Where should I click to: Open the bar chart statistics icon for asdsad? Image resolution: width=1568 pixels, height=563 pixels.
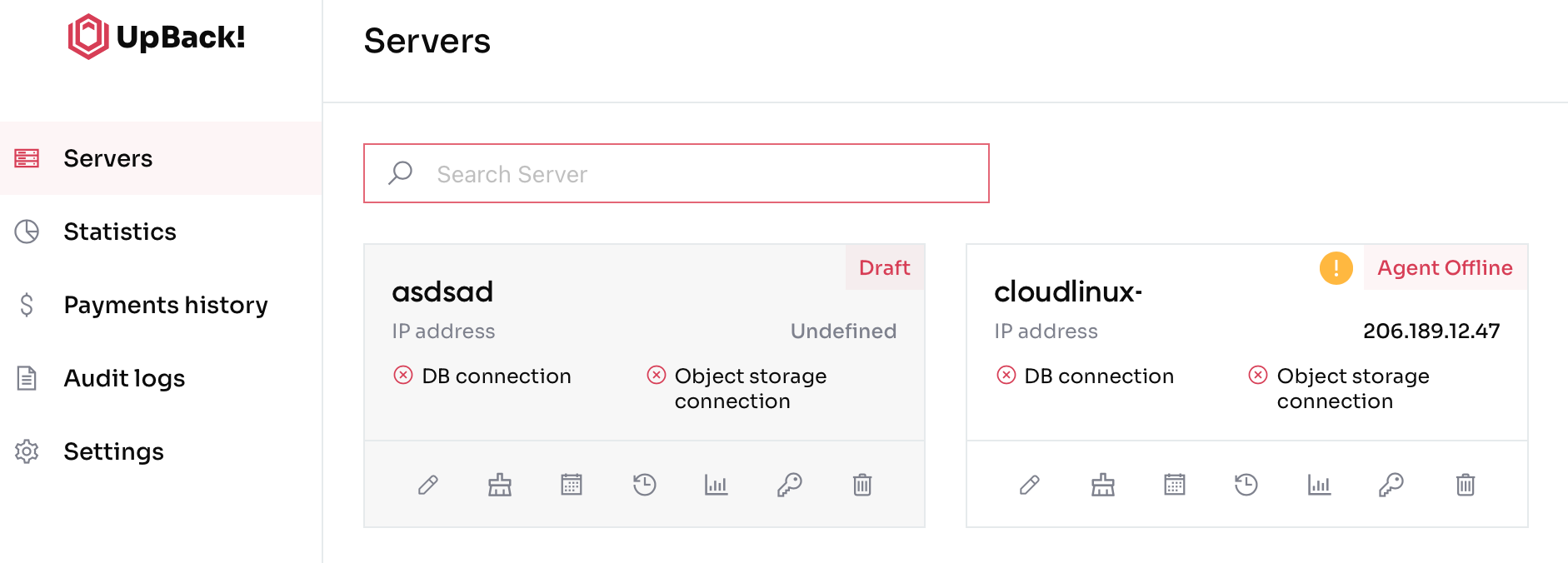tap(717, 485)
